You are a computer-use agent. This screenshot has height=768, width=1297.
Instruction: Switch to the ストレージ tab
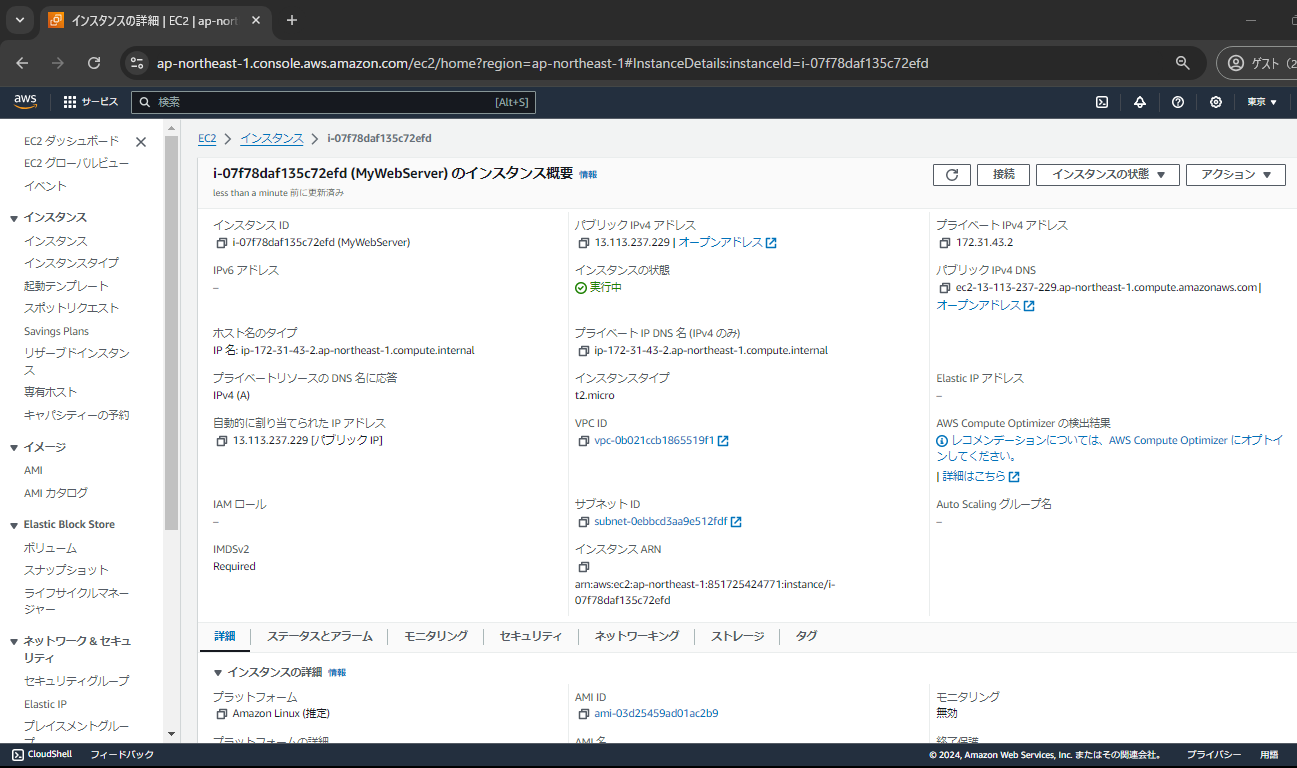click(738, 636)
